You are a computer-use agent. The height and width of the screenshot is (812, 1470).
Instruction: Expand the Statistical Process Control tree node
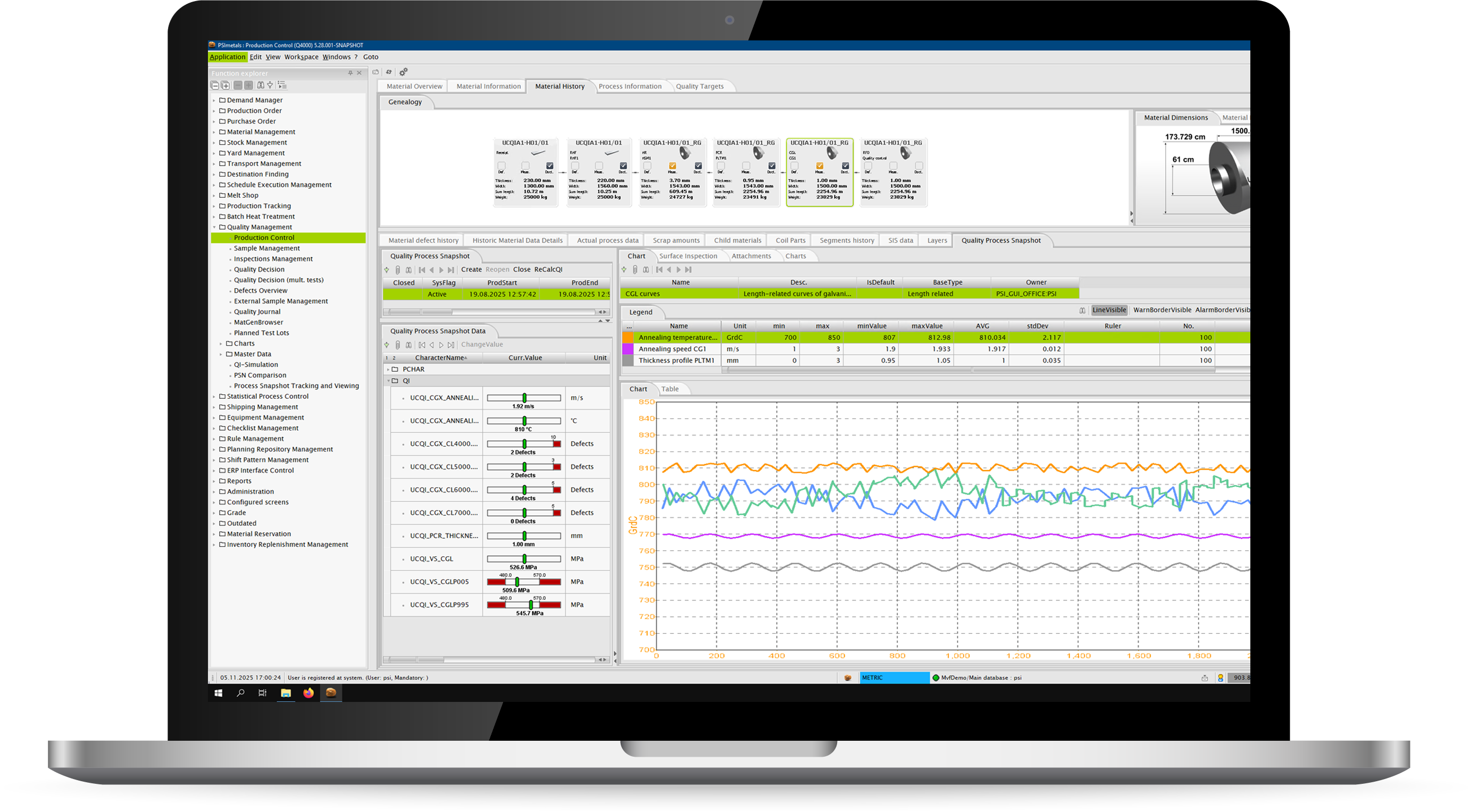pos(214,397)
